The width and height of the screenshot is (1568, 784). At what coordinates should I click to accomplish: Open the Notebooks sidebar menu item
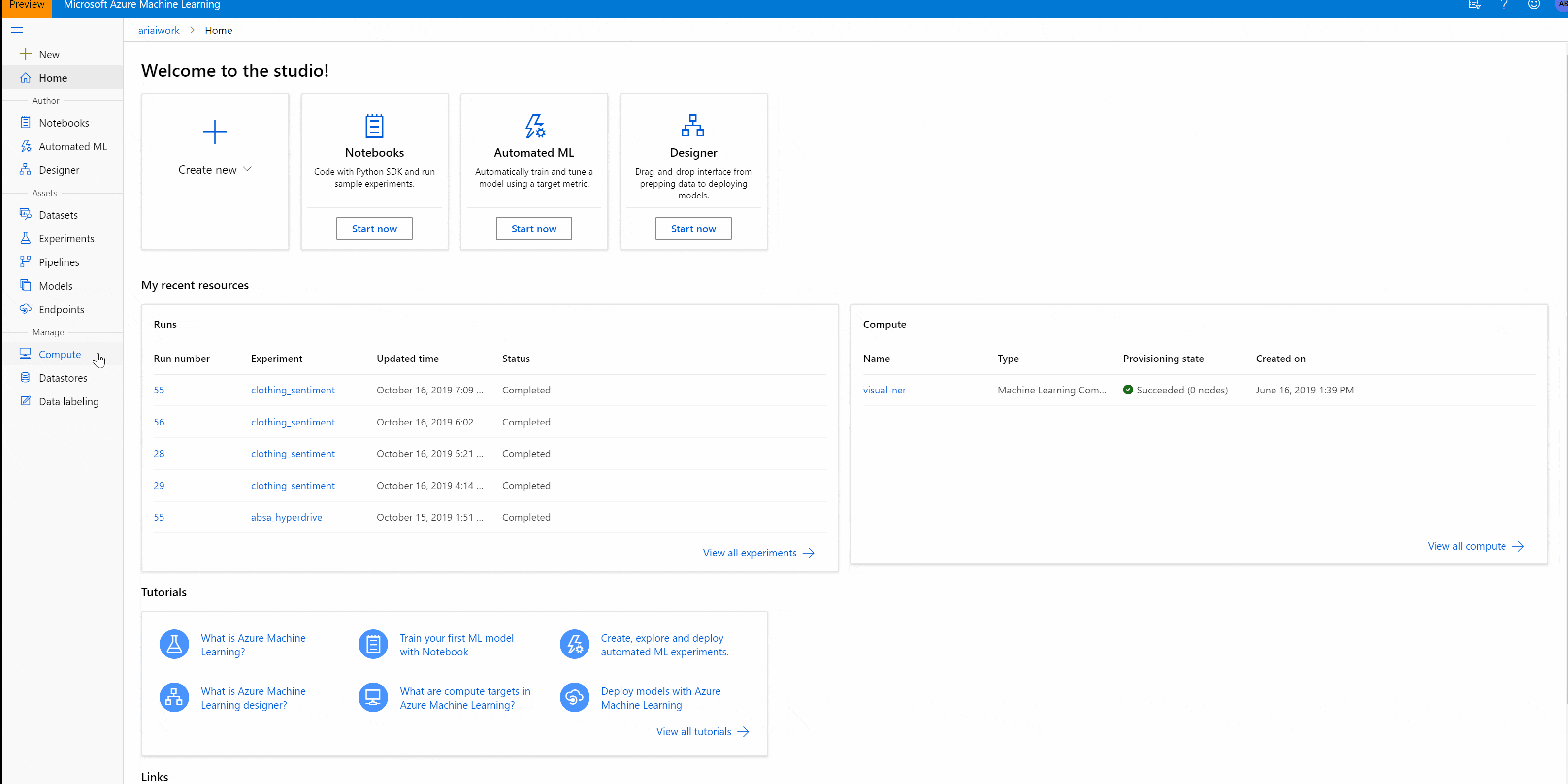click(63, 122)
